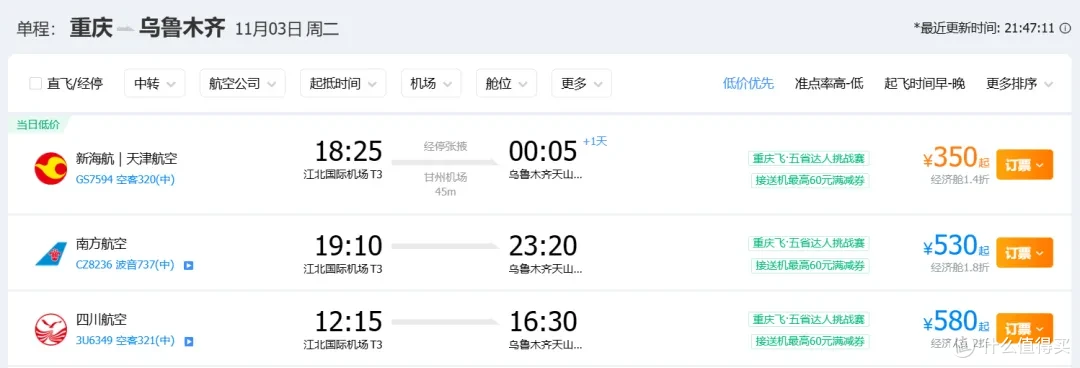
Task: Click the blue play icon beside CZ8236
Action: 188,265
